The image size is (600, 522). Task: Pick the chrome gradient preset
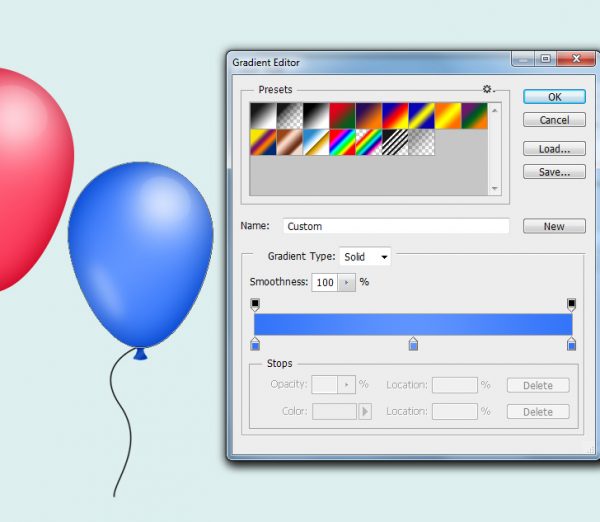click(316, 142)
